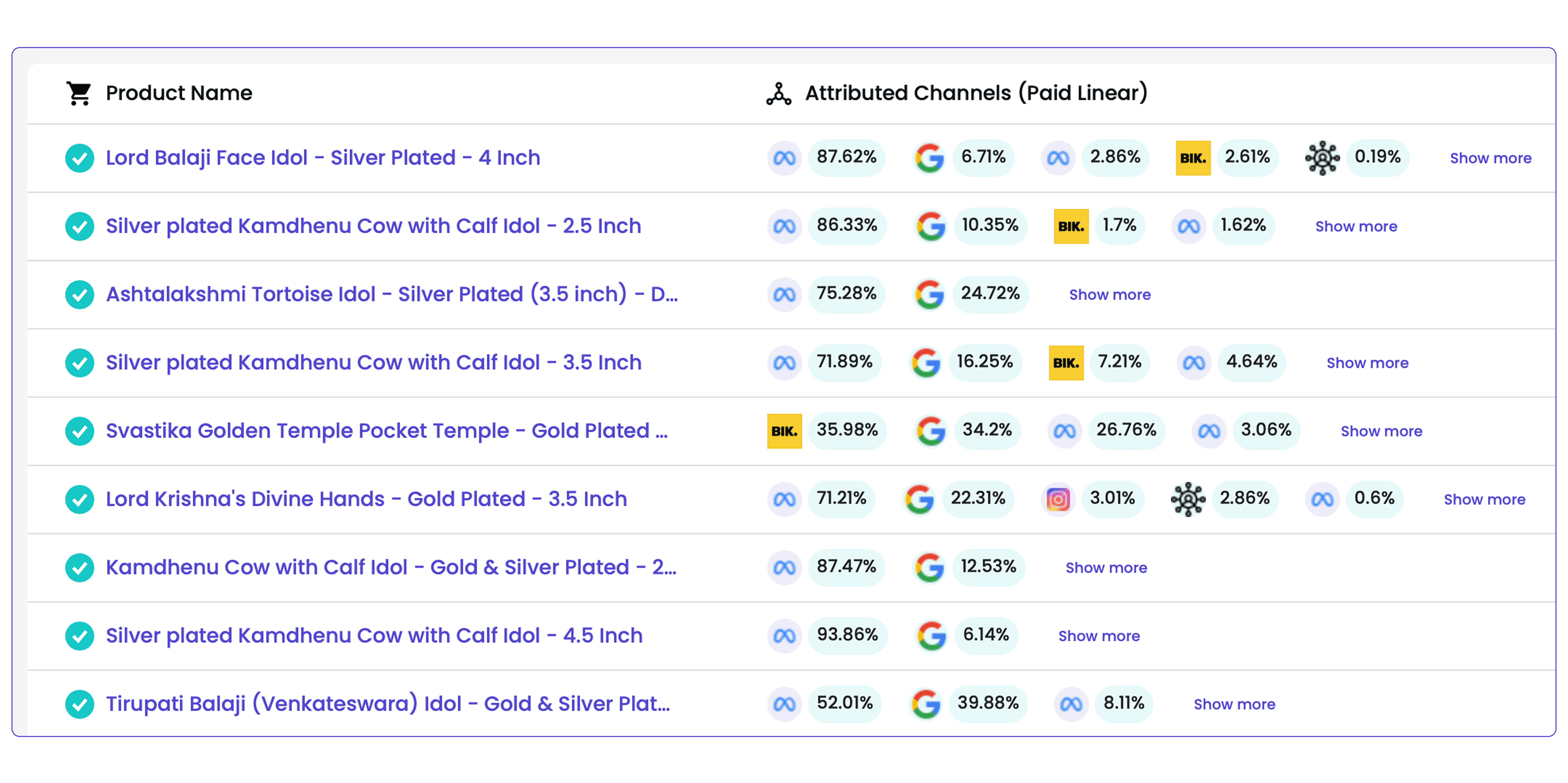
Task: Click the Meta icon next to 0.6%
Action: coord(1322,499)
